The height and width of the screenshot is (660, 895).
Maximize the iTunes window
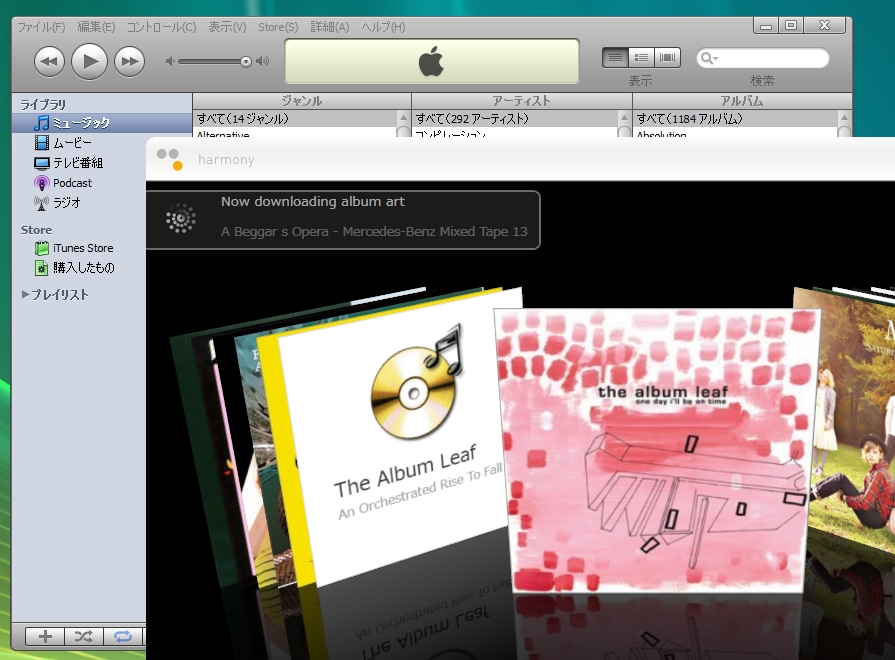791,26
